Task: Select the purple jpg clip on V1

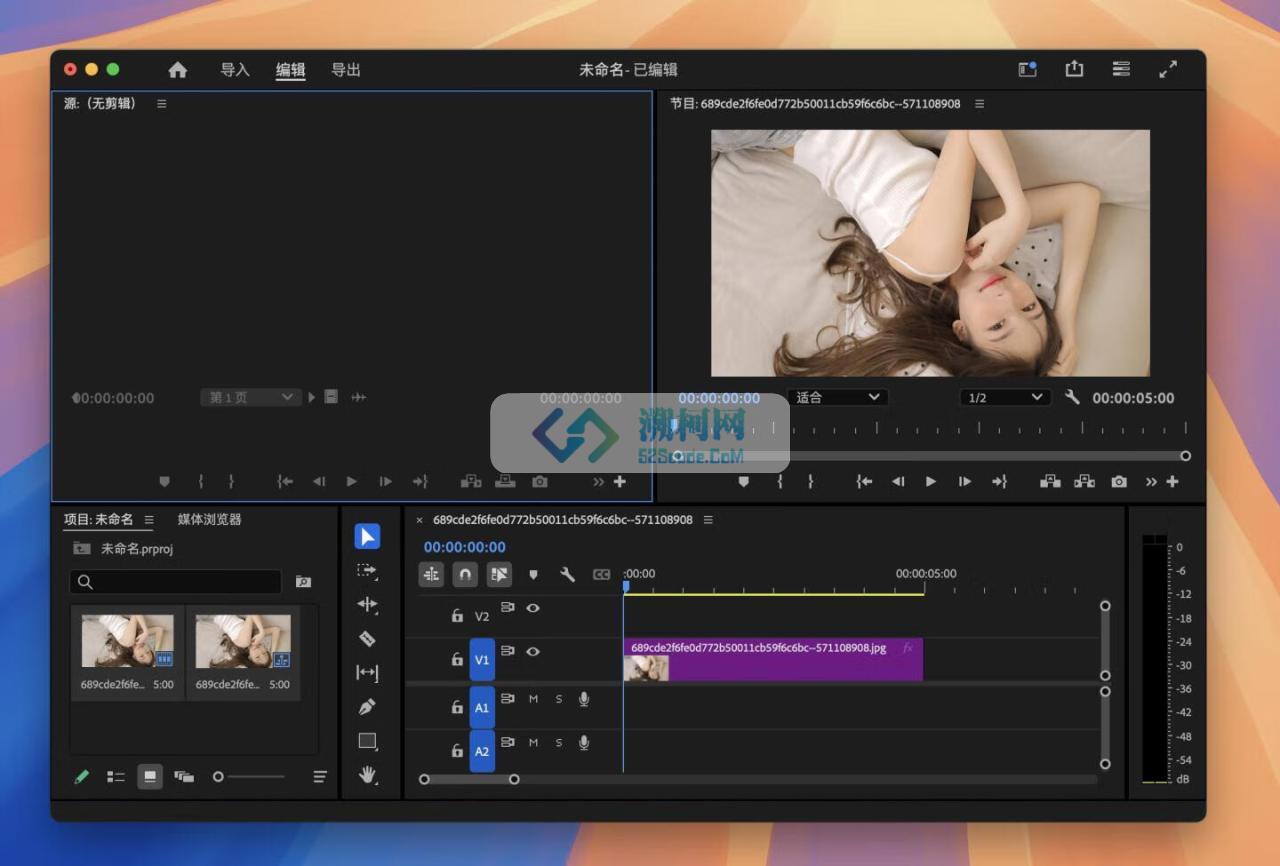Action: tap(772, 660)
